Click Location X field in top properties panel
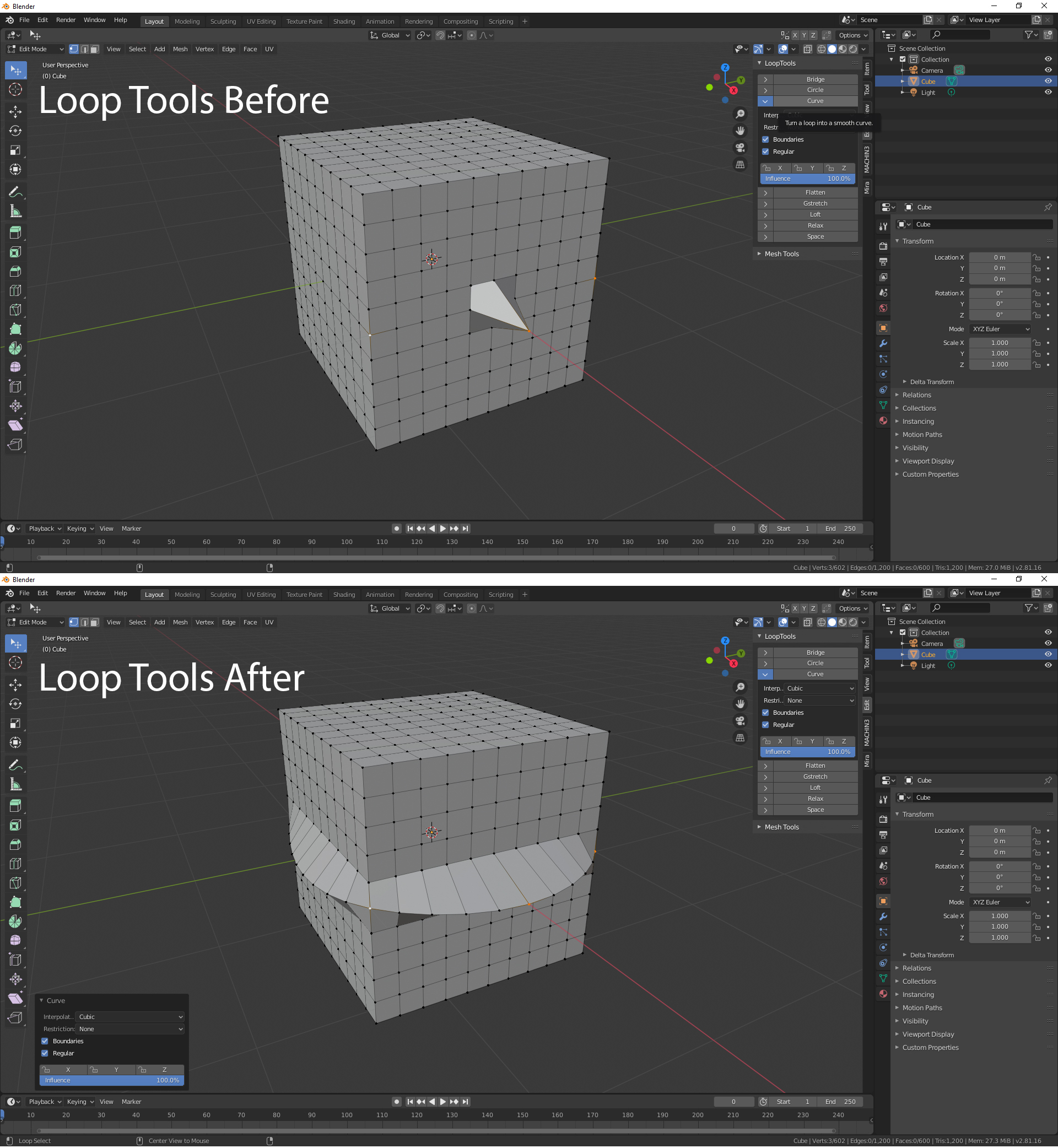Viewport: 1058px width, 1148px height. click(1000, 257)
